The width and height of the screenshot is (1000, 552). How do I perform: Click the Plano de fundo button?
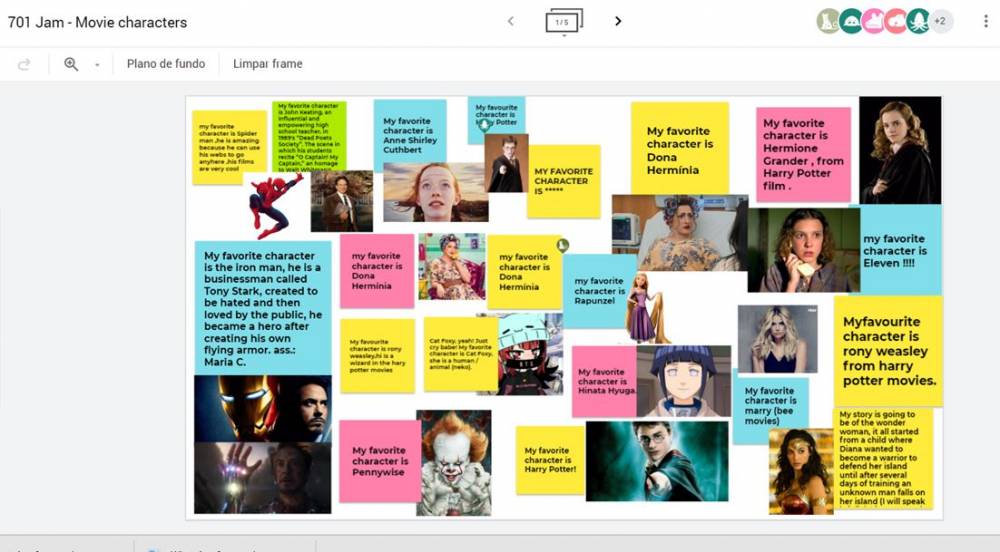pos(166,64)
